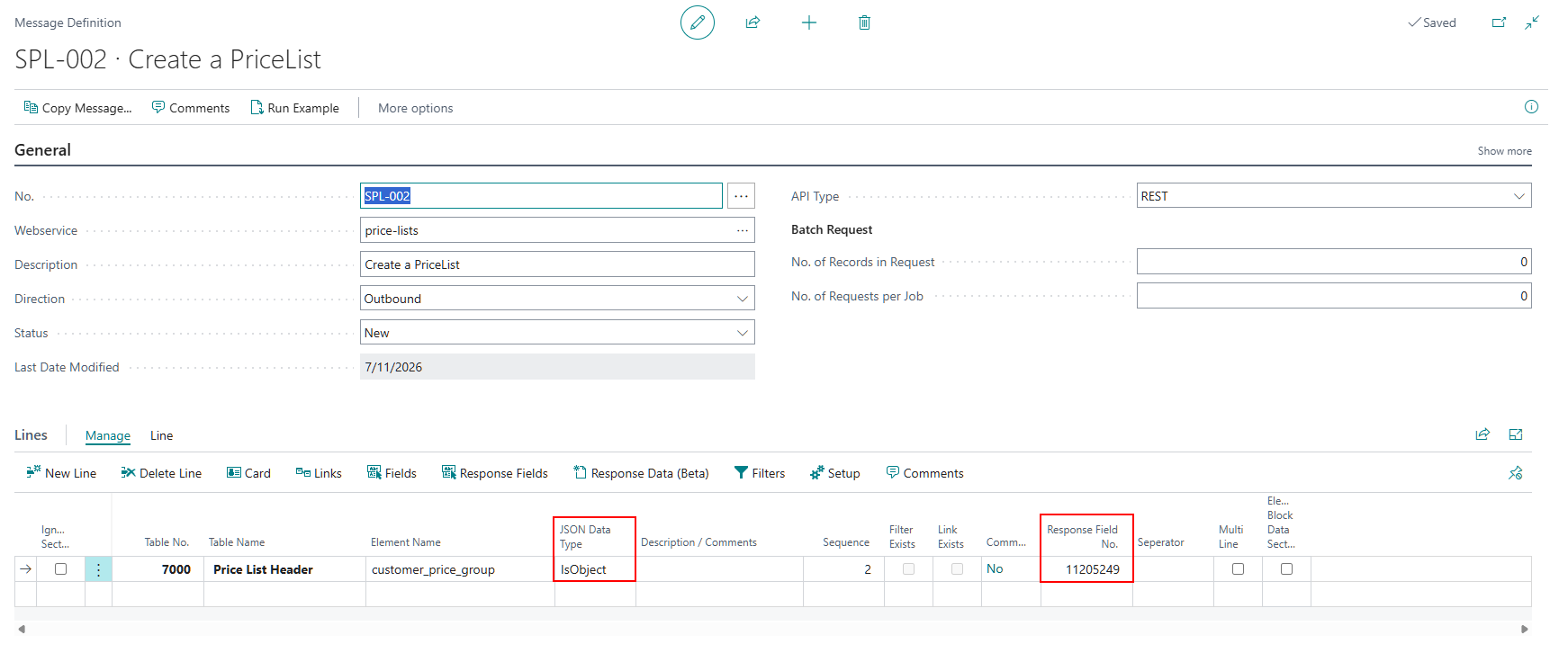Open Filters for the line

[x=760, y=473]
